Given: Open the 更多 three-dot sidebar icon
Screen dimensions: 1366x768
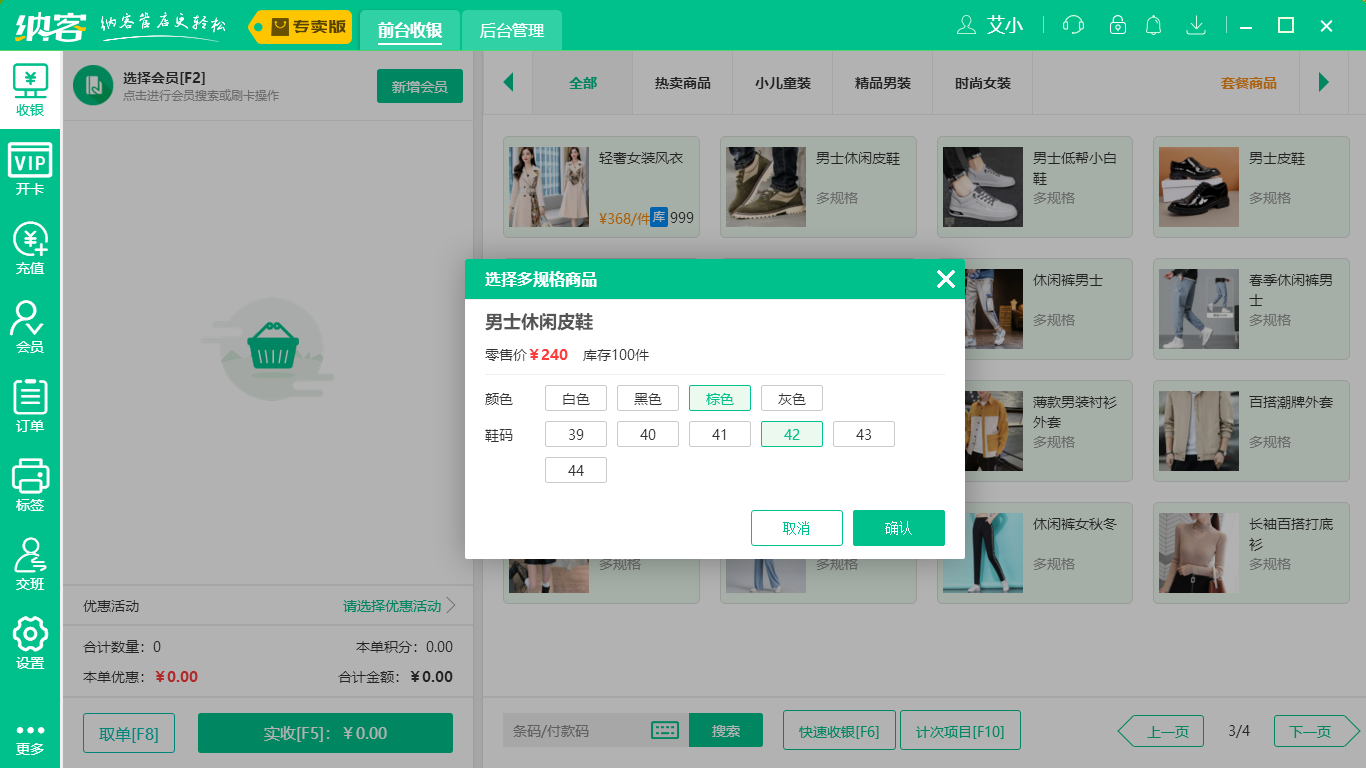Looking at the screenshot, I should (30, 739).
